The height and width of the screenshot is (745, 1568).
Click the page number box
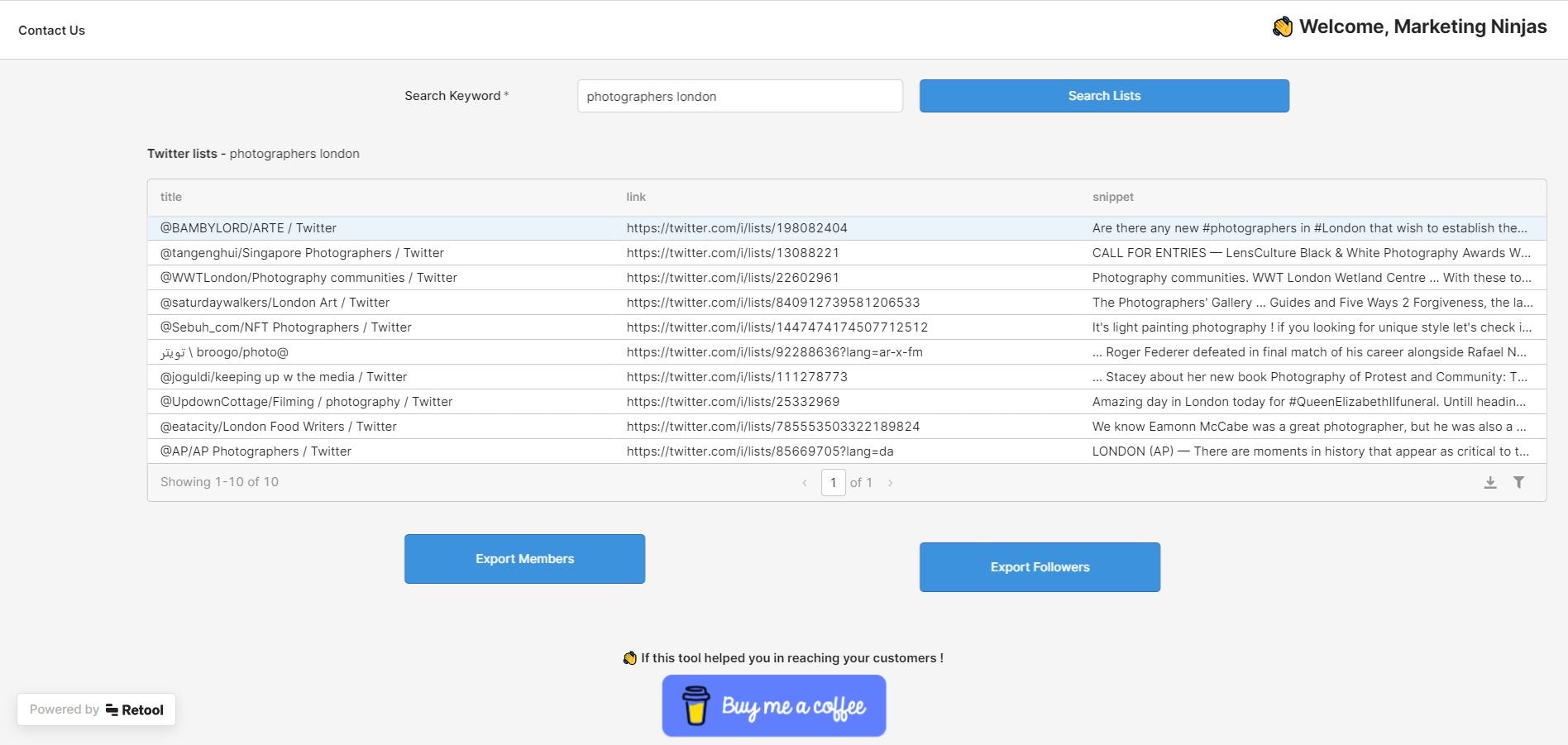pos(833,482)
